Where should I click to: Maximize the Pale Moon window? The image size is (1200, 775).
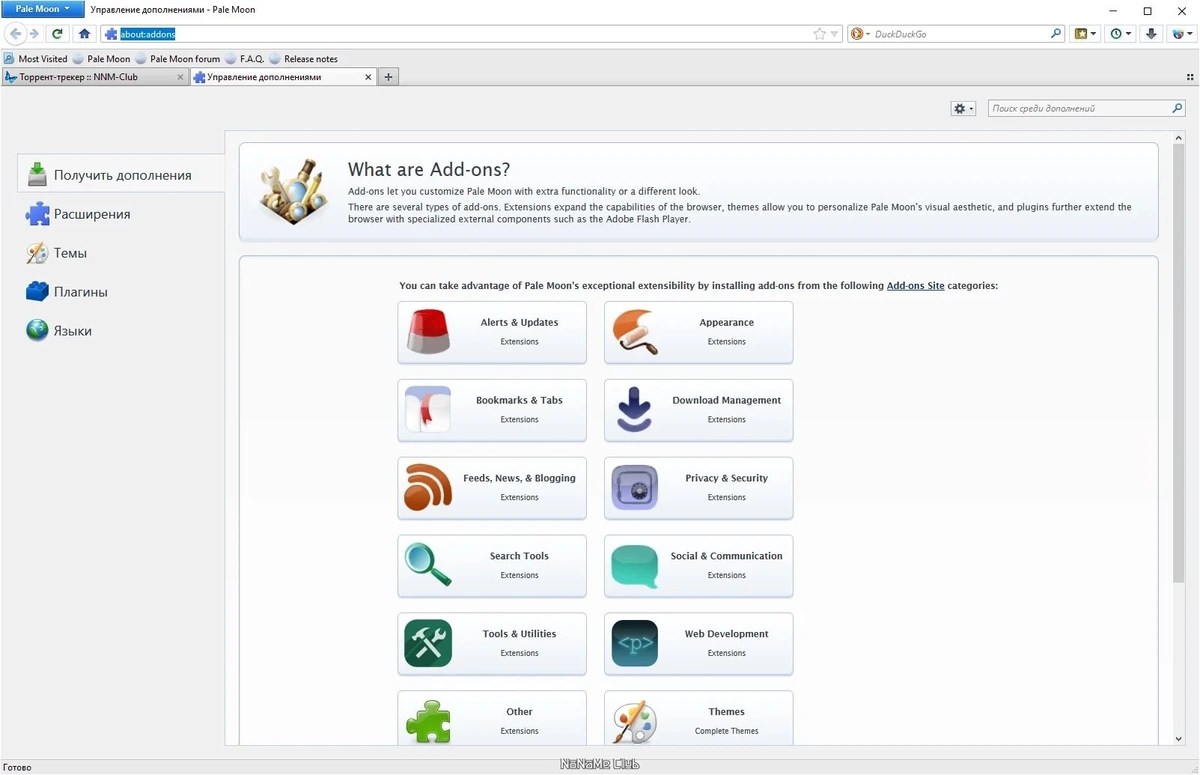pos(1148,10)
